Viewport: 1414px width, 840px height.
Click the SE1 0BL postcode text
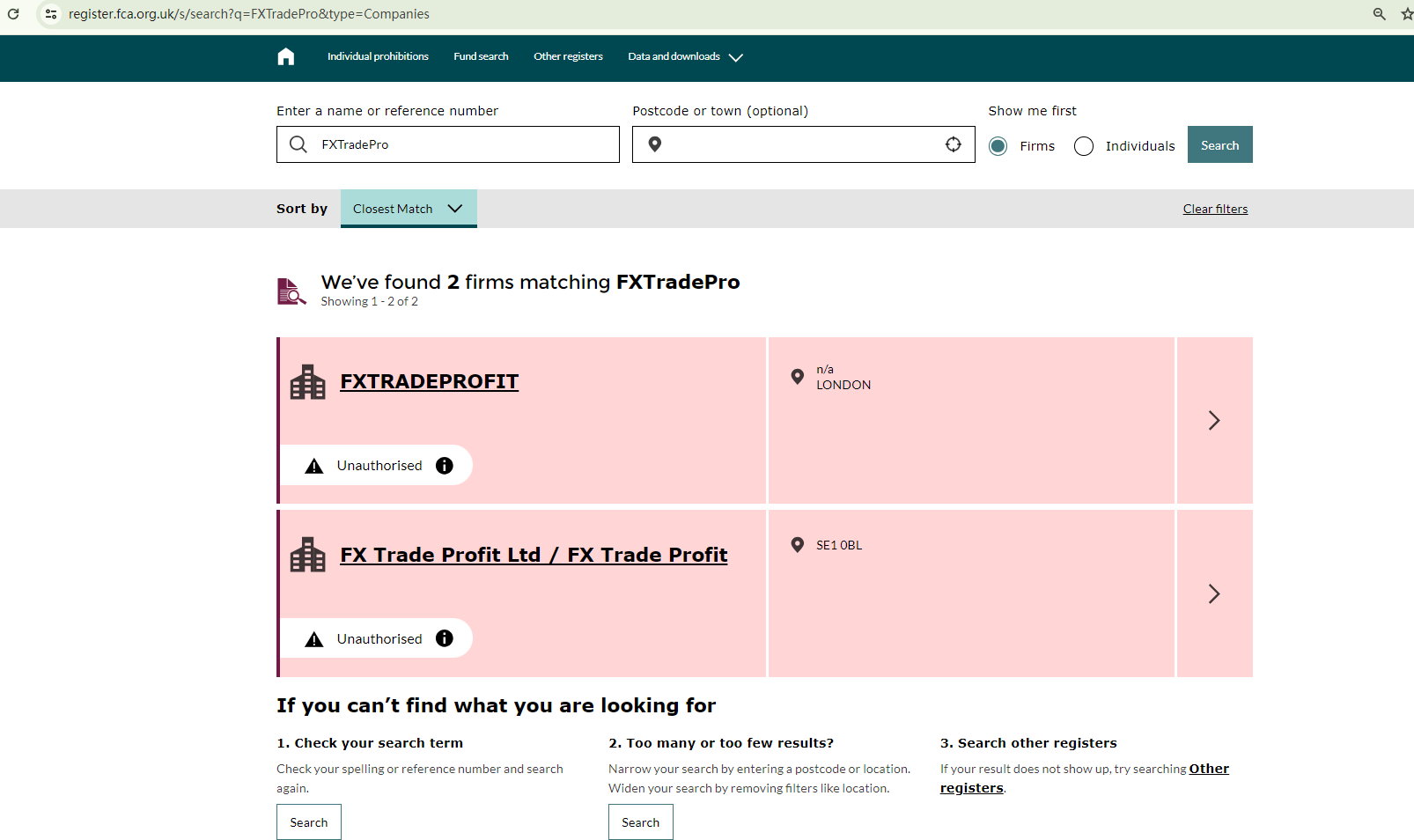coord(839,545)
